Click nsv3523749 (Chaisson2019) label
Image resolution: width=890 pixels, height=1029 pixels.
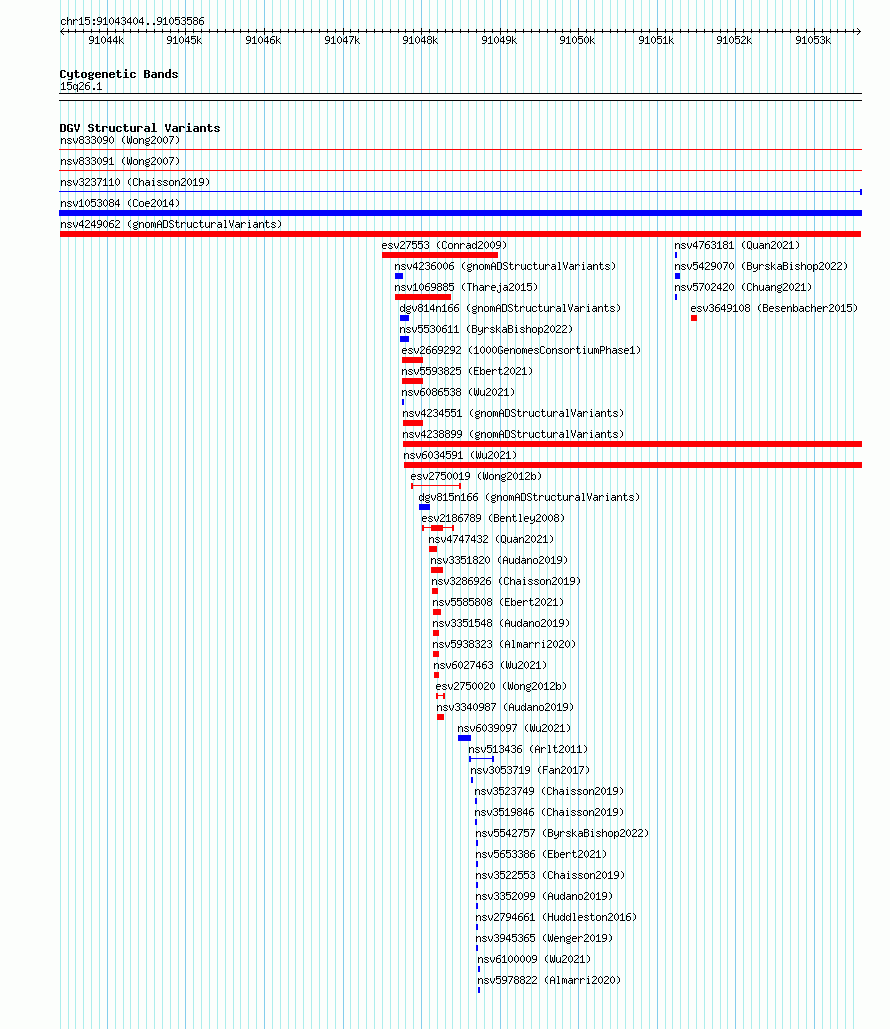549,791
